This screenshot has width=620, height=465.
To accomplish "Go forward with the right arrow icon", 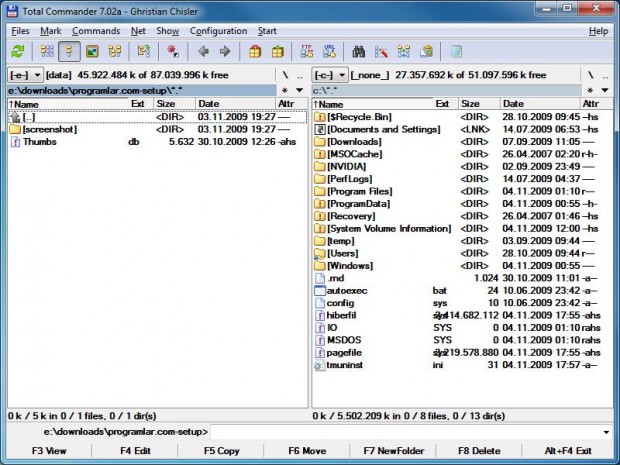I will pos(225,51).
